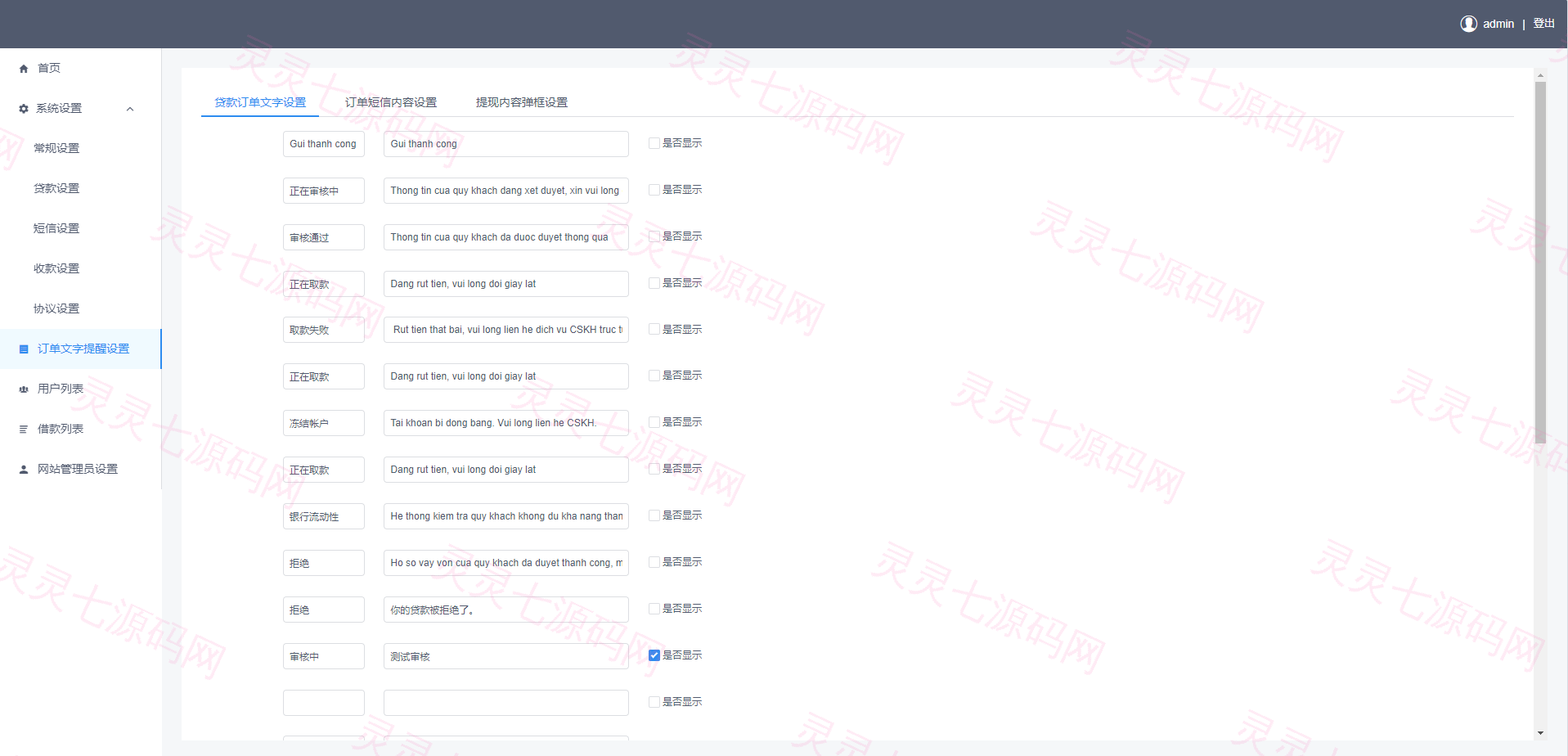Viewport: 1568px width, 756px height.
Task: Edit the 'Thong tin cua quy khach dang xet duyet' field
Action: [506, 191]
